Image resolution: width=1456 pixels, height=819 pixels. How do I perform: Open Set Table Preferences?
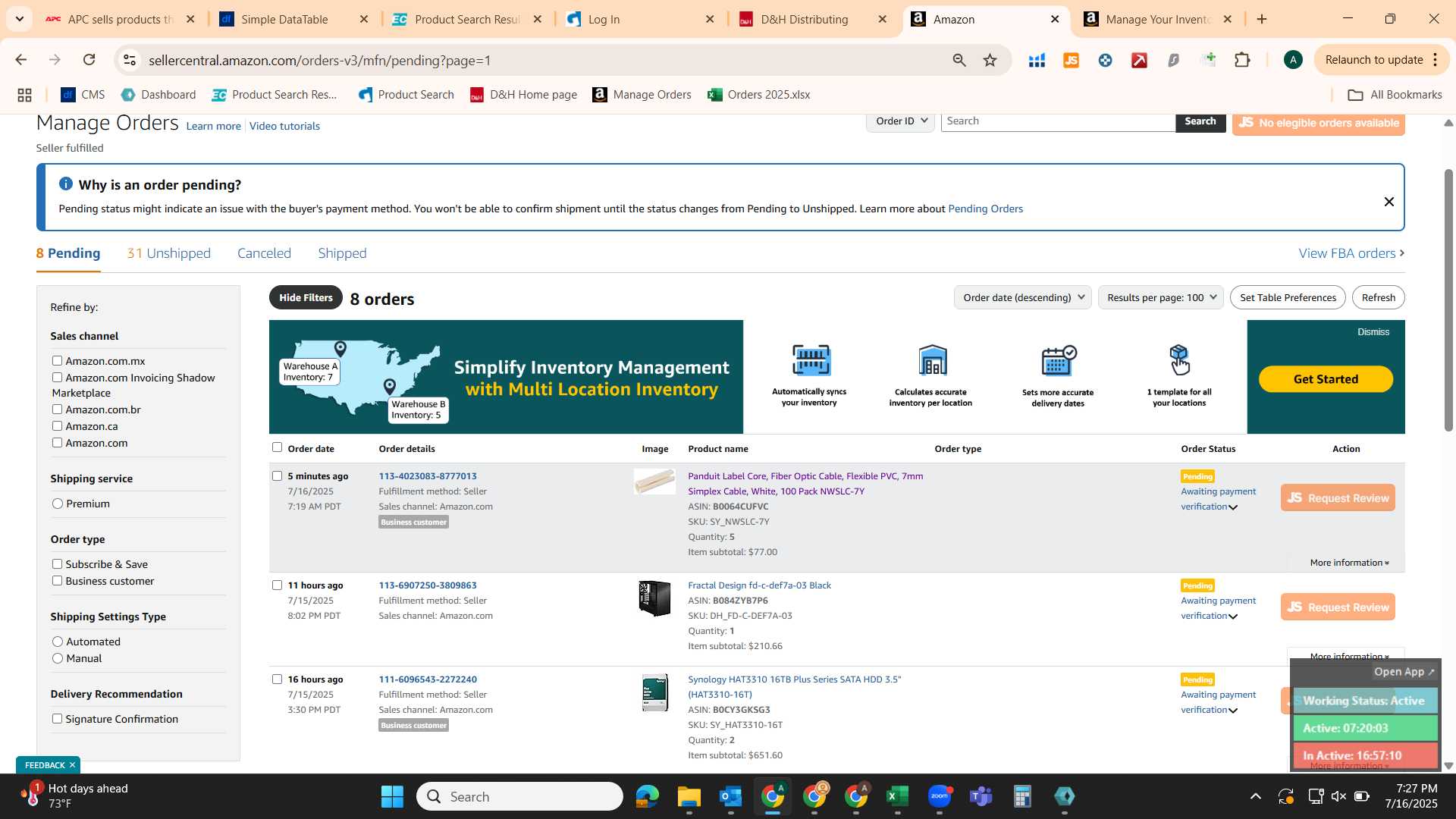click(1288, 297)
